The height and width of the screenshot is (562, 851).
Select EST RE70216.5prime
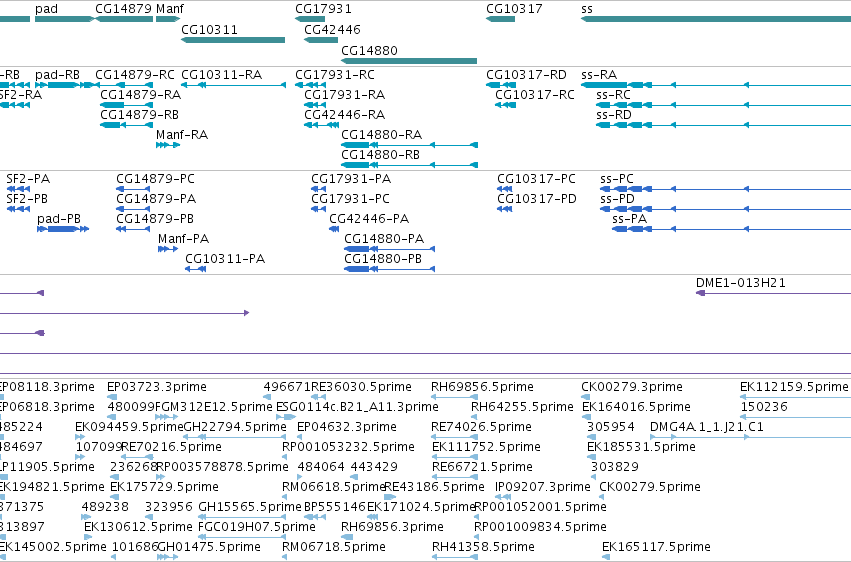click(172, 447)
